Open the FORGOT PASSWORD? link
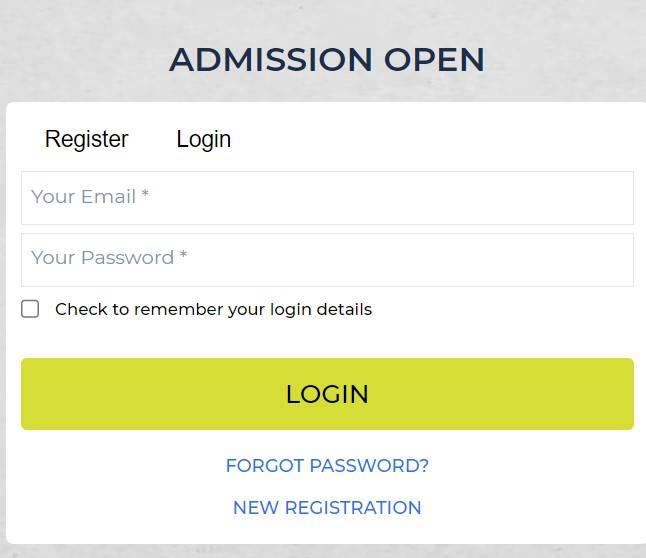The image size is (646, 558). [x=327, y=466]
